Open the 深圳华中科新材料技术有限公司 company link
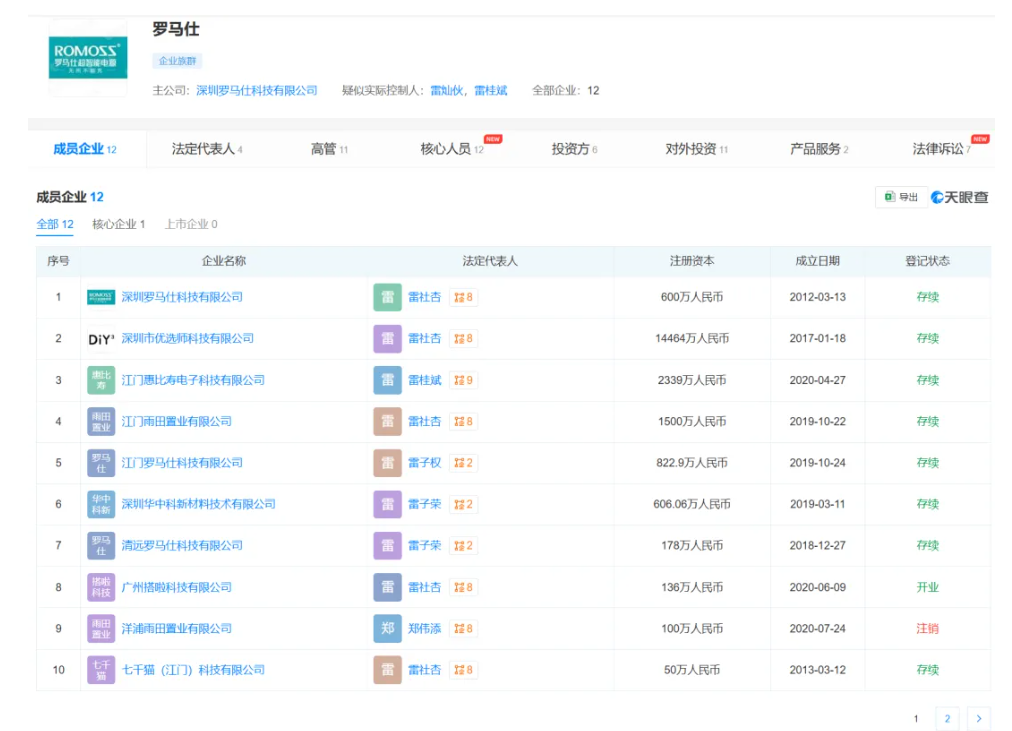 point(199,504)
